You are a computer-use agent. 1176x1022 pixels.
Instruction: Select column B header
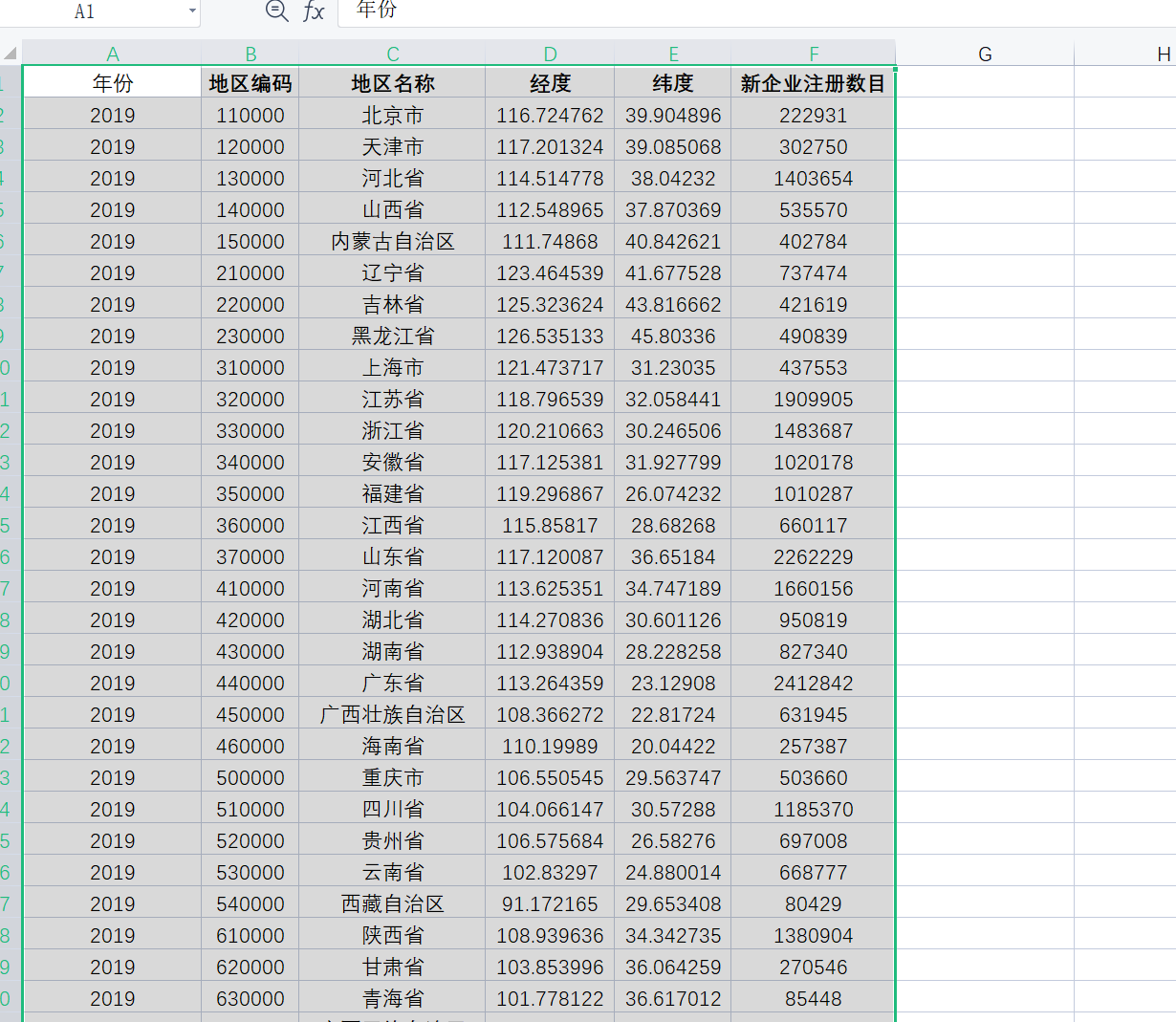point(250,54)
